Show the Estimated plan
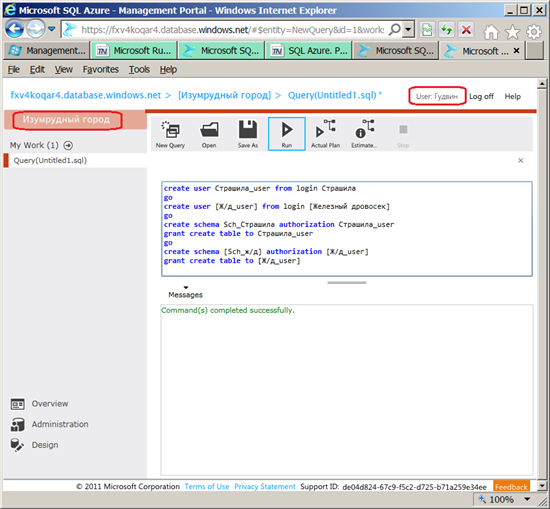550x509 pixels. tap(364, 134)
